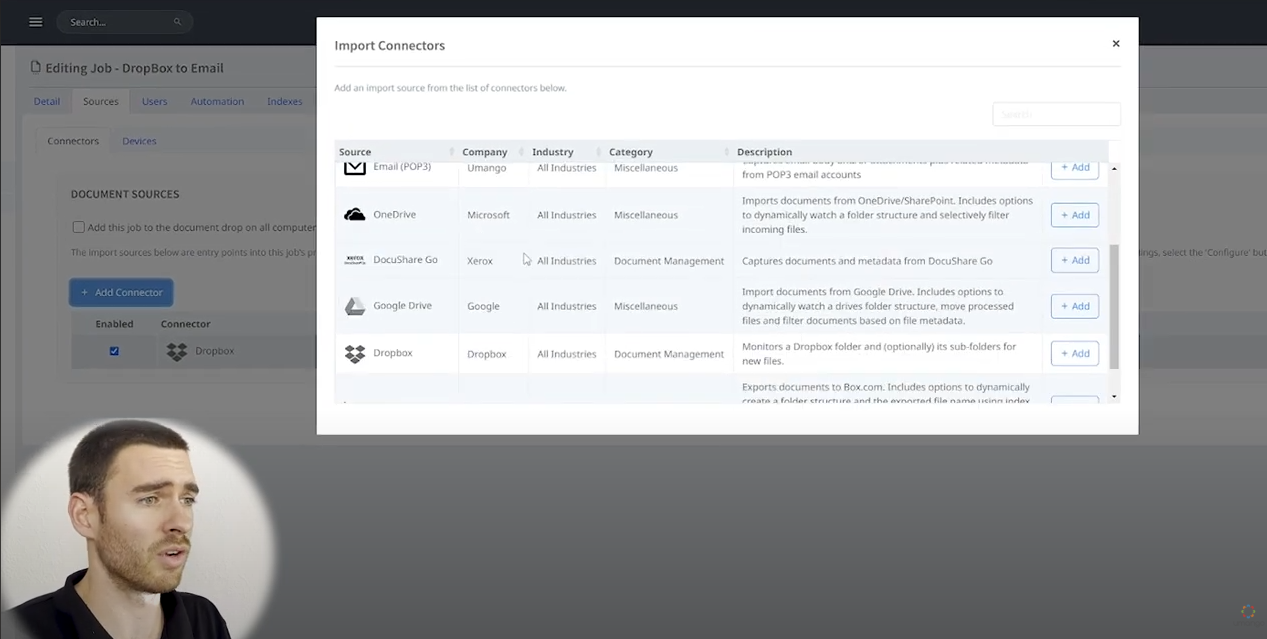Sort by the Source column header
The image size is (1267, 639).
(355, 151)
